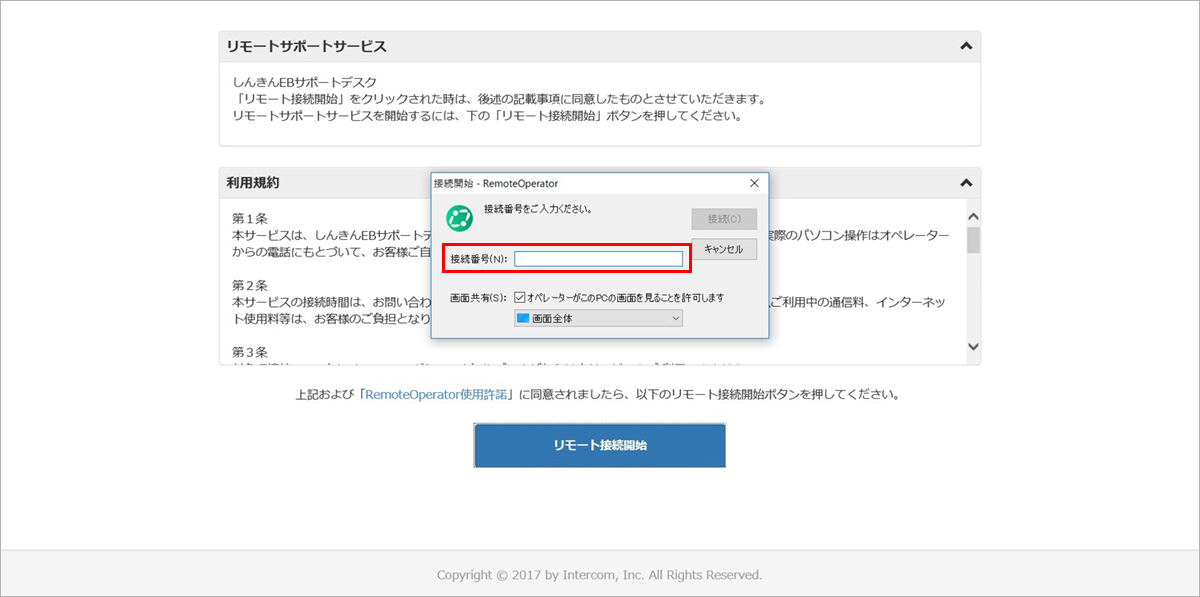
Task: Click the しんきんEBサポートデスク text
Action: 304,82
